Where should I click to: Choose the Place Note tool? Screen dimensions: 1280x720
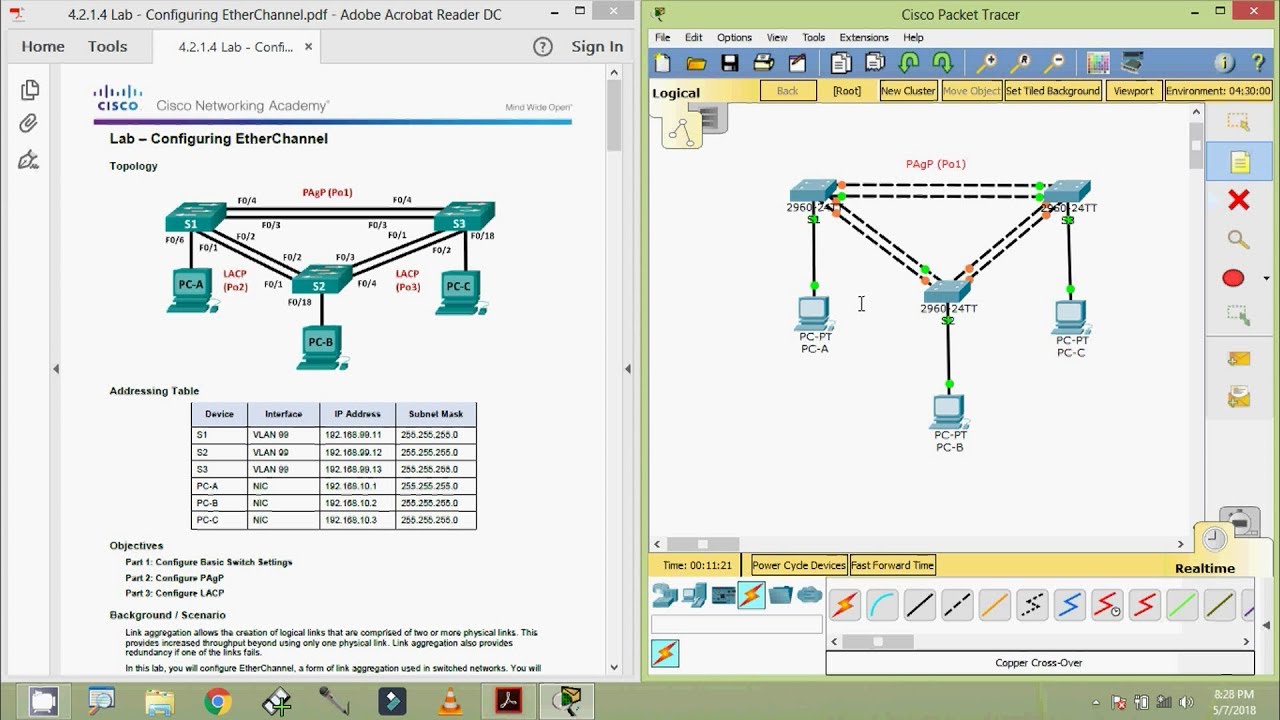[x=1239, y=162]
